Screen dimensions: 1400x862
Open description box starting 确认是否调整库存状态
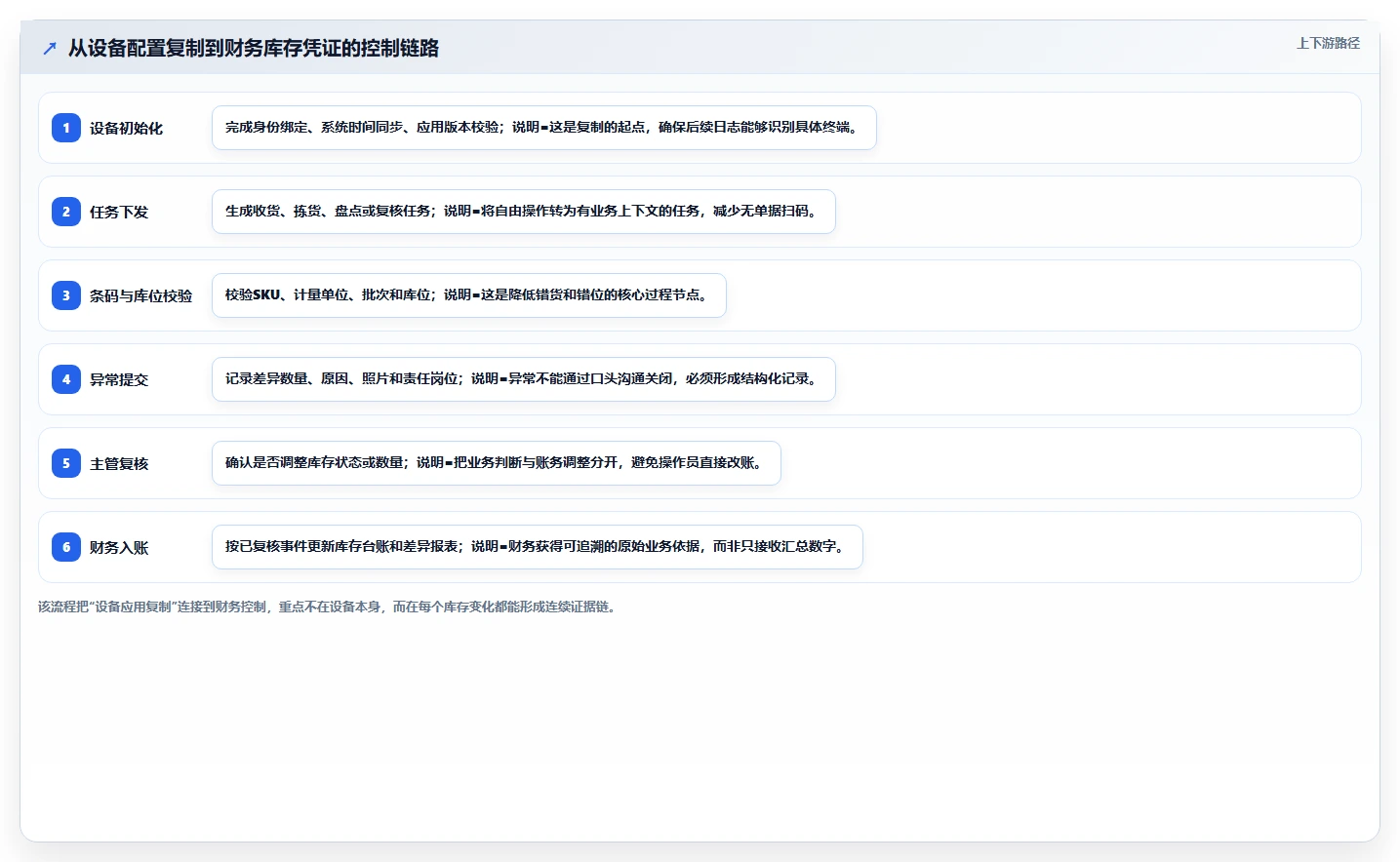[x=497, y=463]
